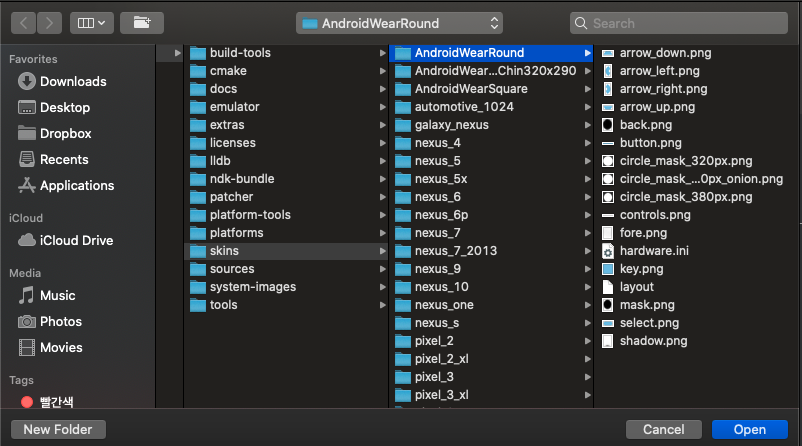Expand arrow next to tools folder

click(383, 305)
